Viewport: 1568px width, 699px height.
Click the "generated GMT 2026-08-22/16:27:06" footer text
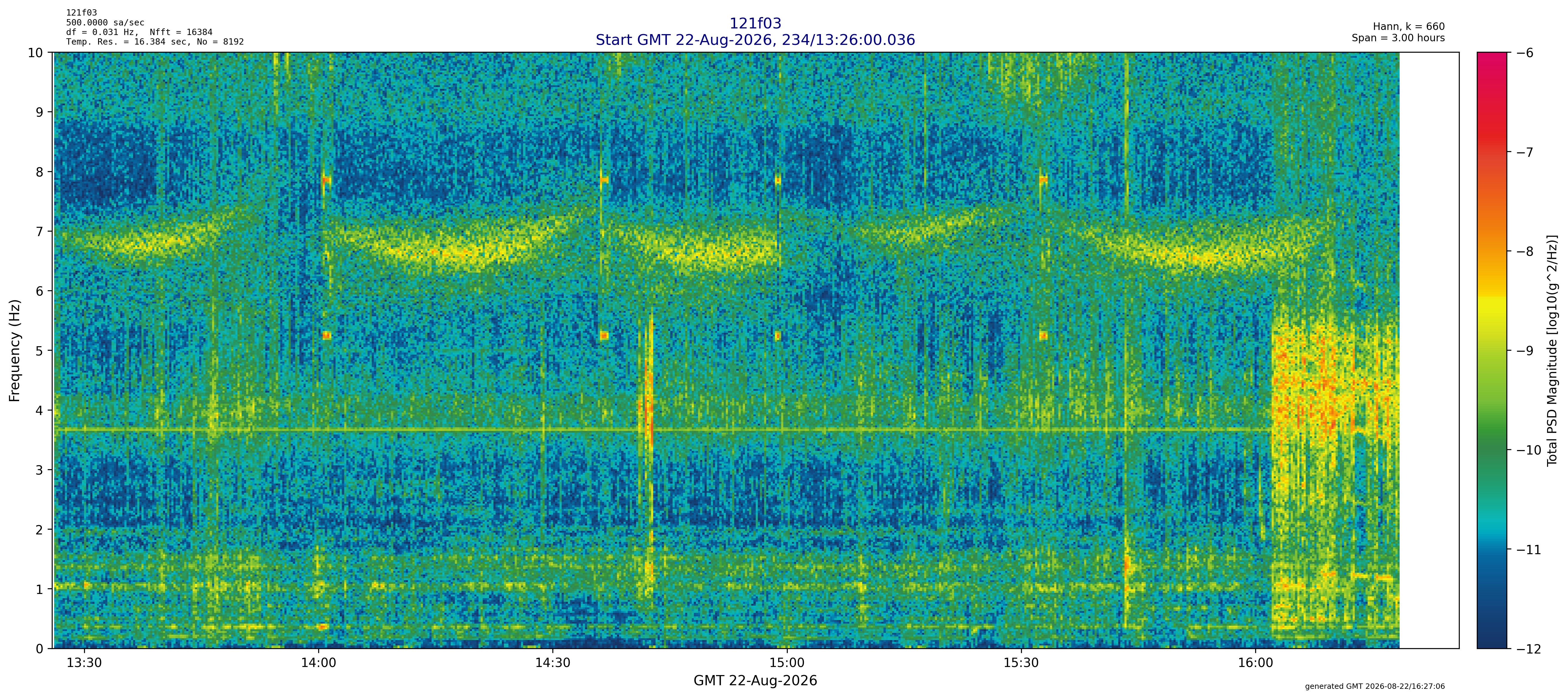1375,686
